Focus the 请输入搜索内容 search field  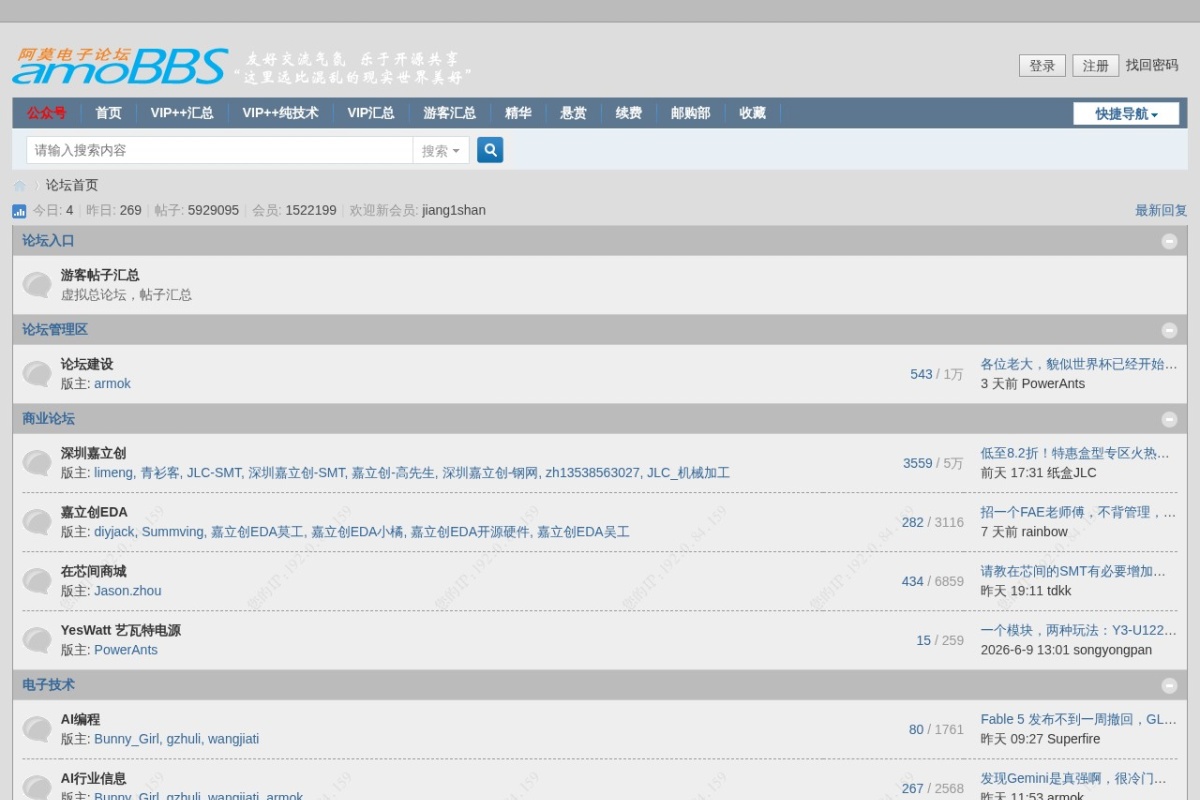[220, 150]
